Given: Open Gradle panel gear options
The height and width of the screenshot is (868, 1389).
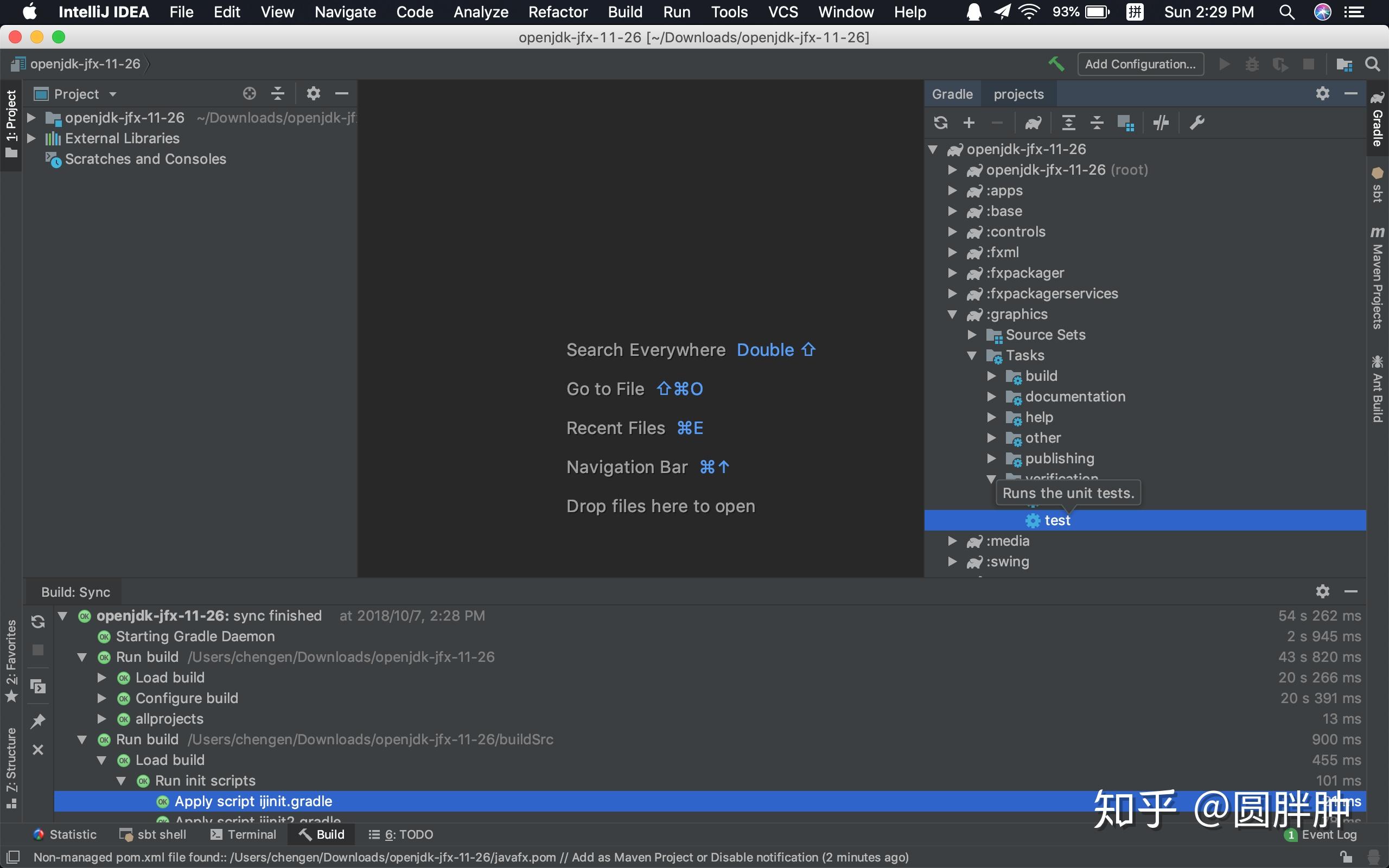Looking at the screenshot, I should pyautogui.click(x=1322, y=93).
